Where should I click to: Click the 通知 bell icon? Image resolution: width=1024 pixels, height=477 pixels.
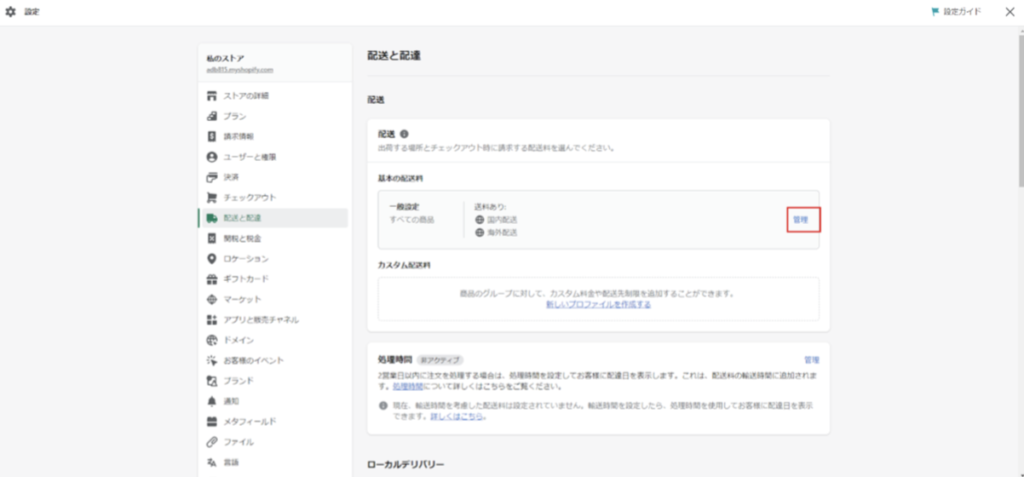coord(211,401)
